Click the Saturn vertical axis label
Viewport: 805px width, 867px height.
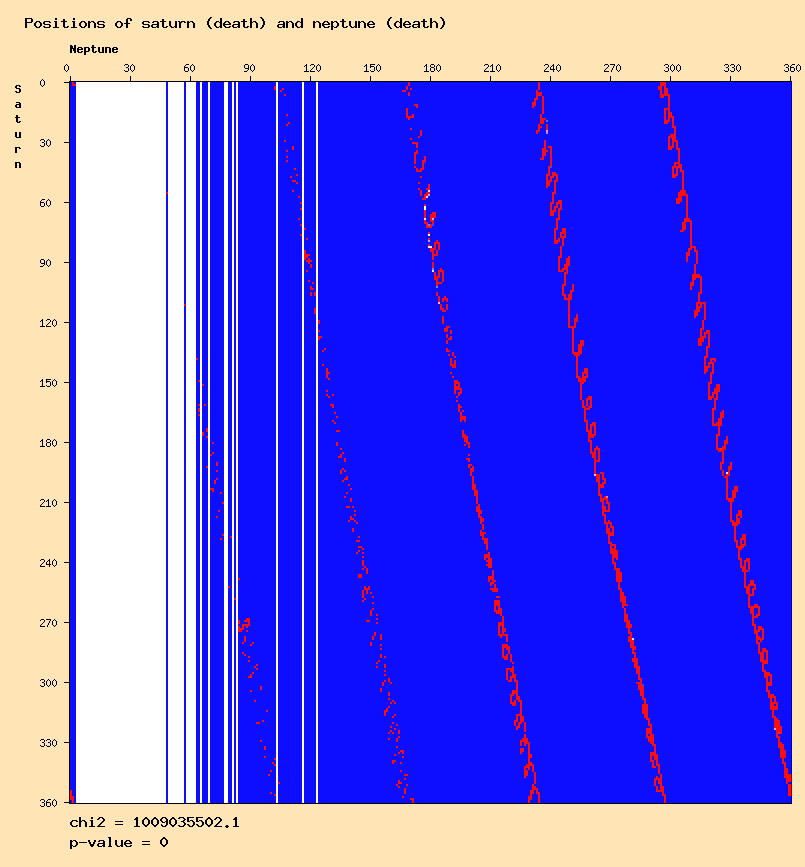pyautogui.click(x=18, y=126)
